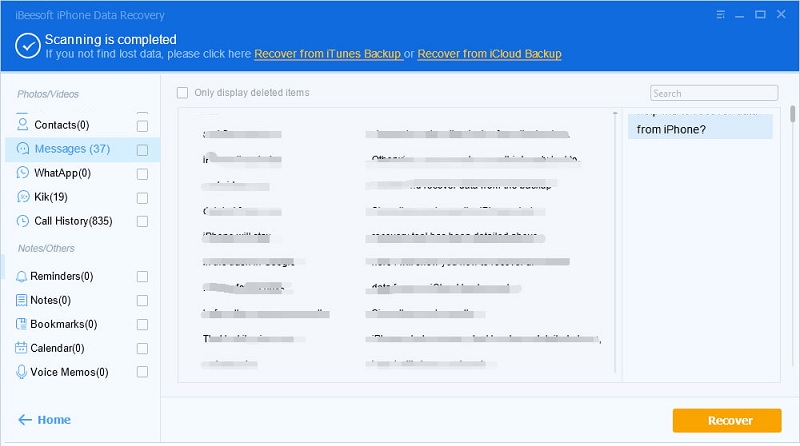
Task: Select Voice Memos(0) category
Action: 69,372
